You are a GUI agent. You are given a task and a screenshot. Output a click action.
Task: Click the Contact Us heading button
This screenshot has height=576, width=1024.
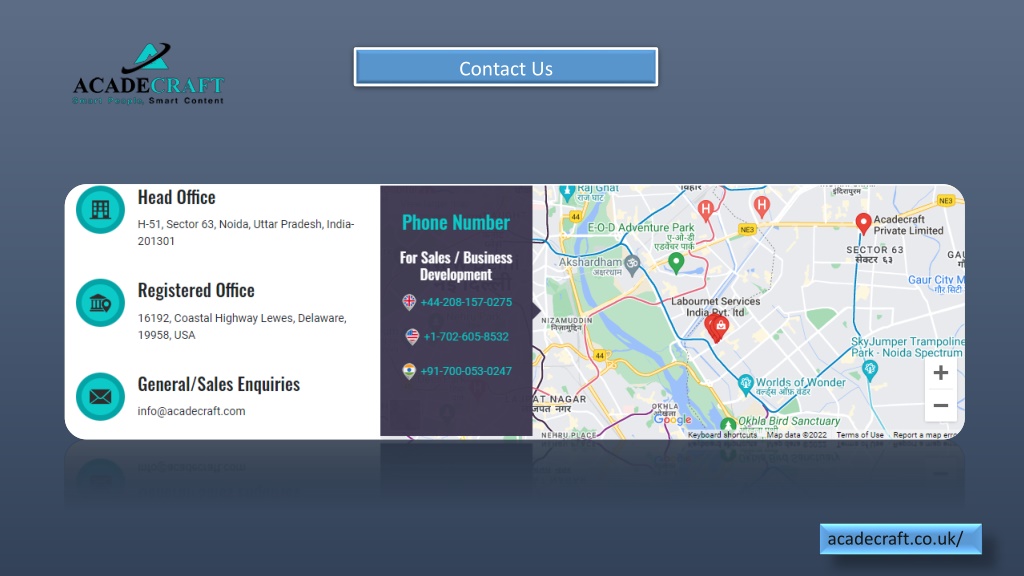tap(505, 67)
